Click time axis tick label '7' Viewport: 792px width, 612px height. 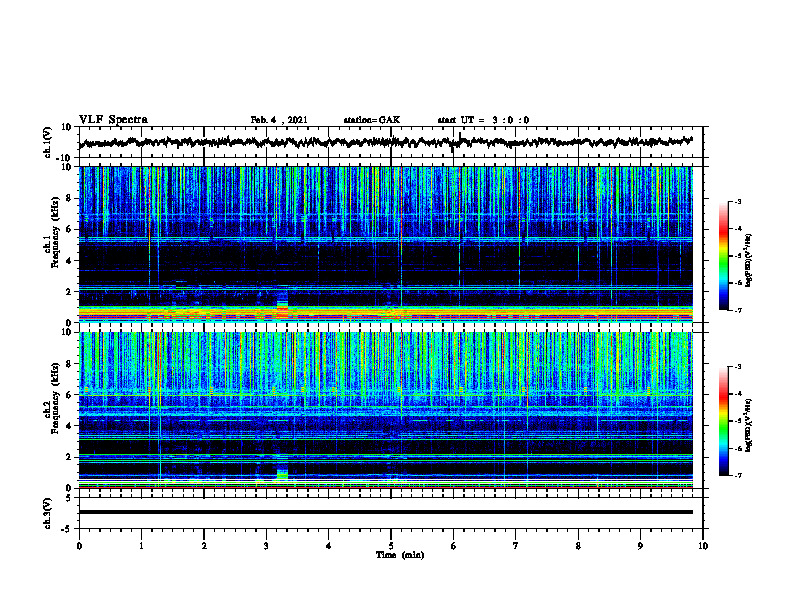coord(516,546)
